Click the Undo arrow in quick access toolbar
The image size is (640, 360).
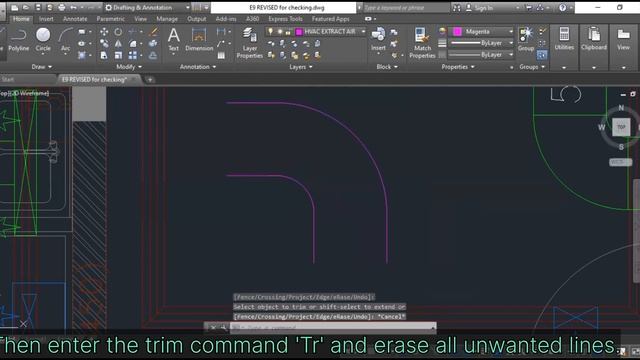point(73,7)
